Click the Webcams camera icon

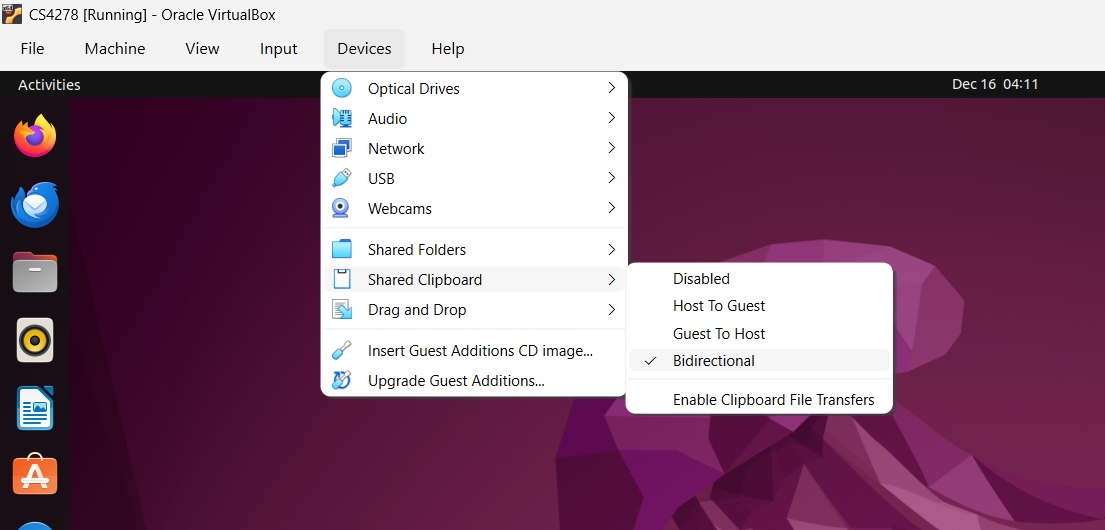pyautogui.click(x=342, y=208)
